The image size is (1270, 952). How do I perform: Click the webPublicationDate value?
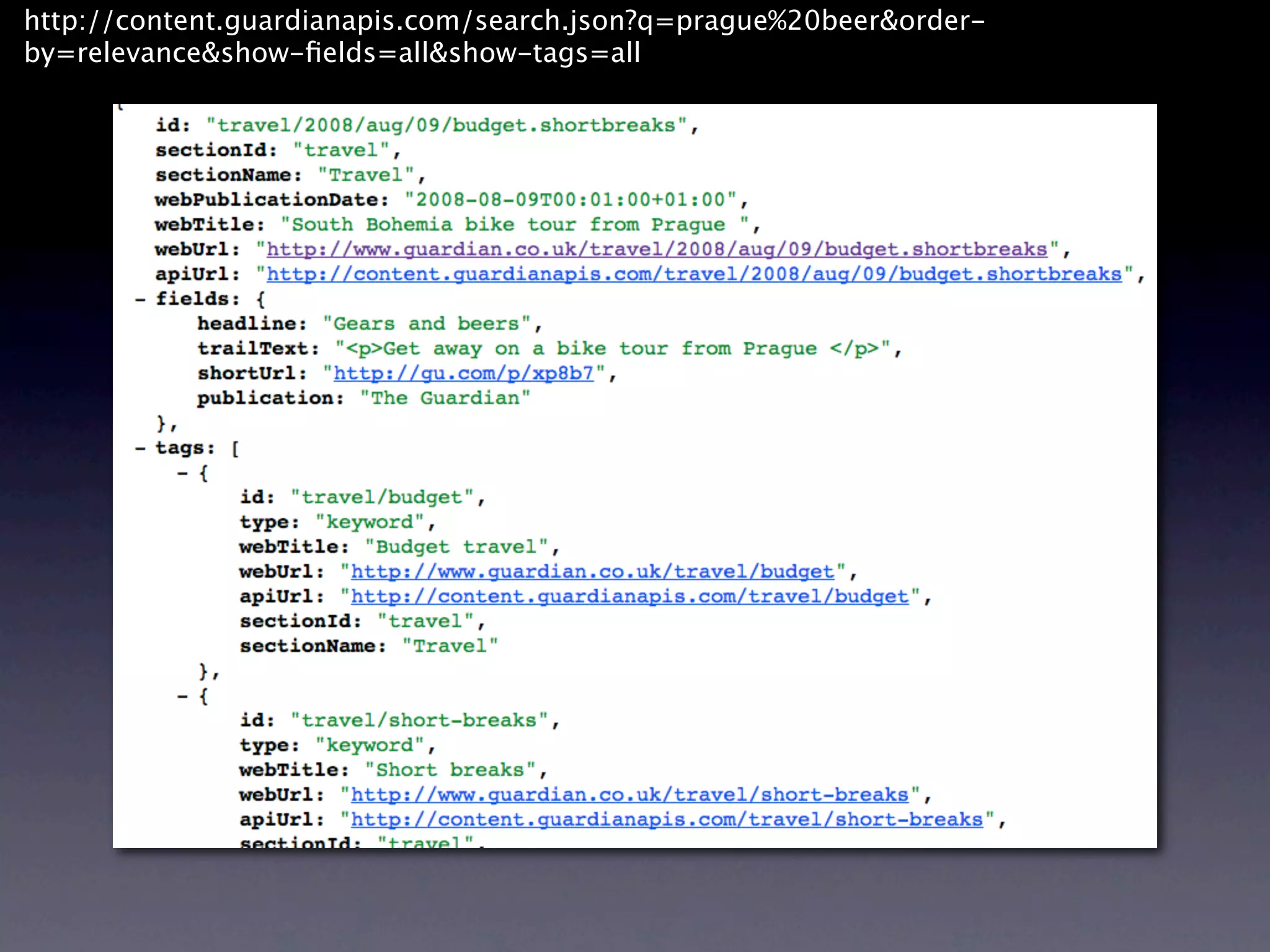click(x=571, y=200)
